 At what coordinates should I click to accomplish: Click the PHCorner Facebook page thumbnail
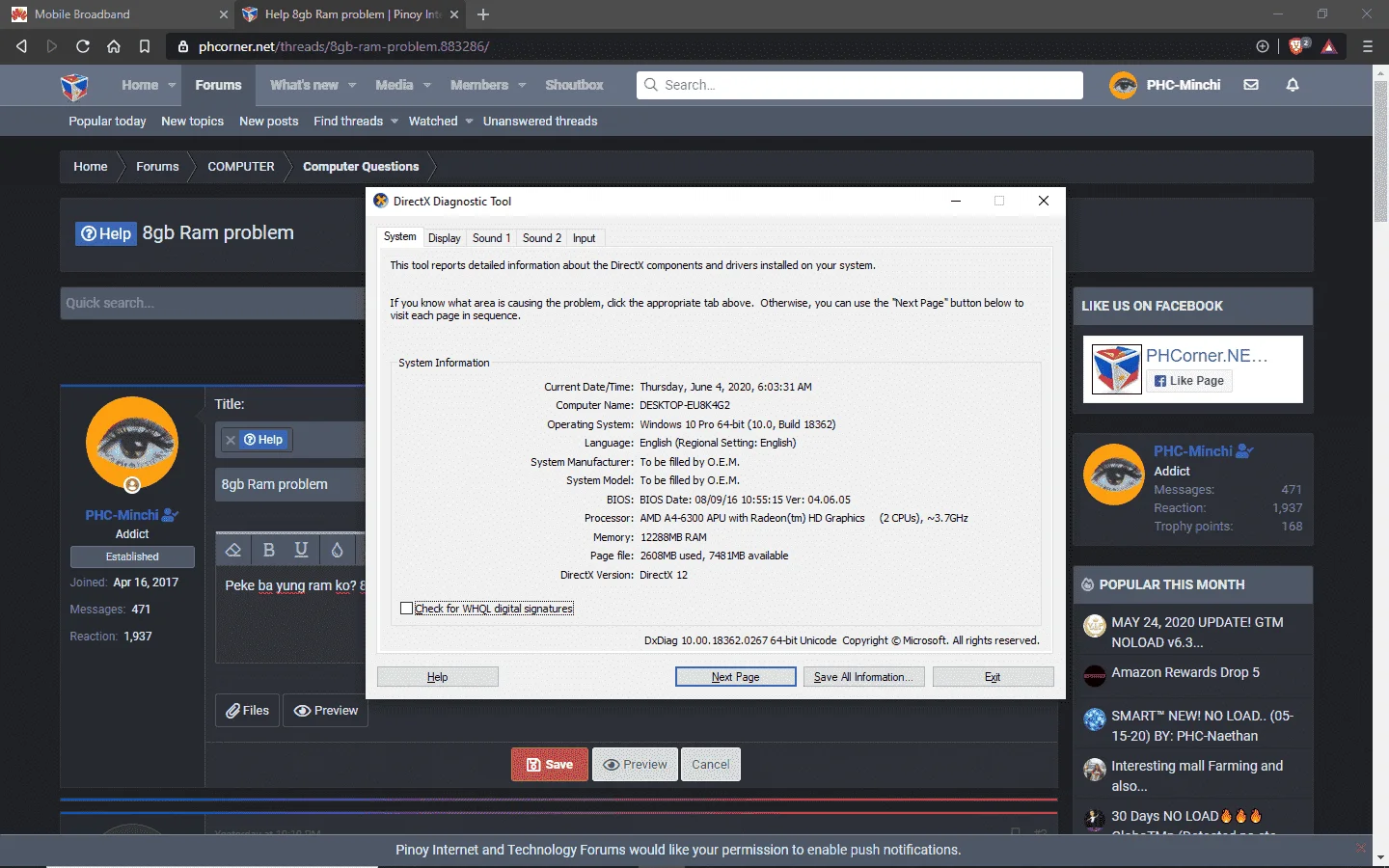pyautogui.click(x=1117, y=369)
